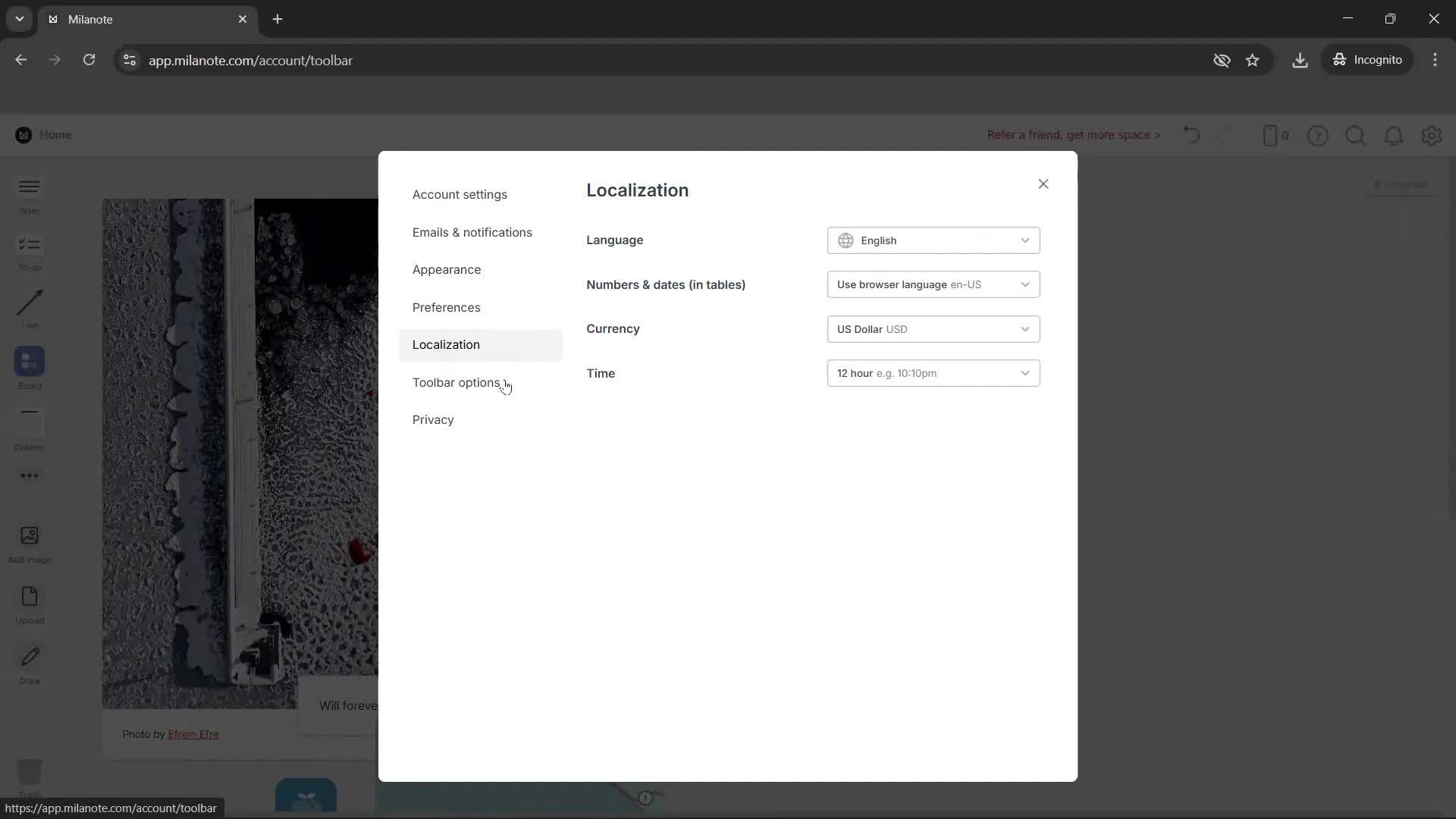Open the 12 hour Time format dropdown
1456x819 pixels.
(x=933, y=372)
